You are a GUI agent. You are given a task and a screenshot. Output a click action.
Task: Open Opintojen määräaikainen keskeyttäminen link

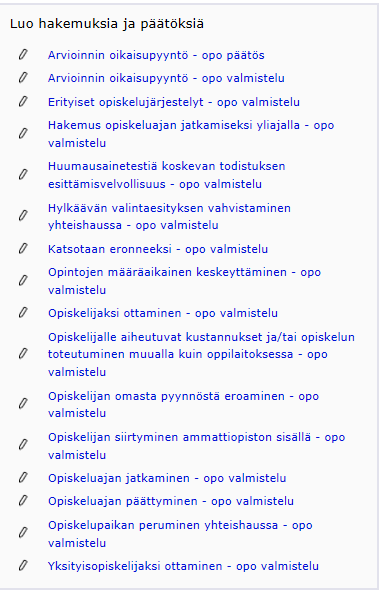pyautogui.click(x=184, y=281)
